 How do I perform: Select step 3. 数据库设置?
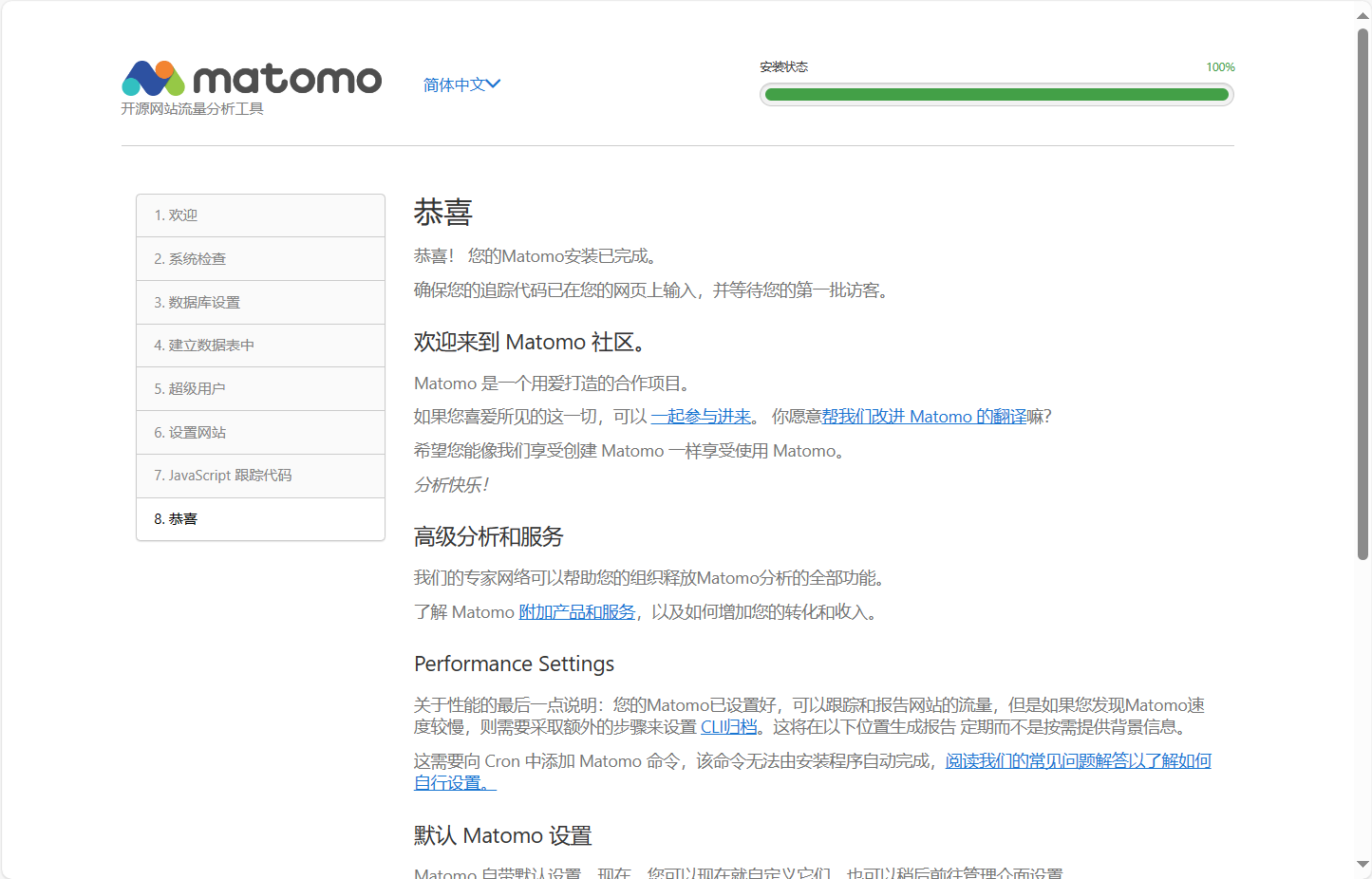pos(260,303)
